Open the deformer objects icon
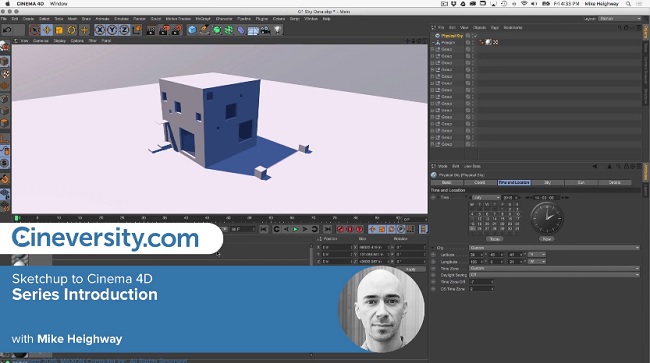650x363 pixels. (241, 30)
